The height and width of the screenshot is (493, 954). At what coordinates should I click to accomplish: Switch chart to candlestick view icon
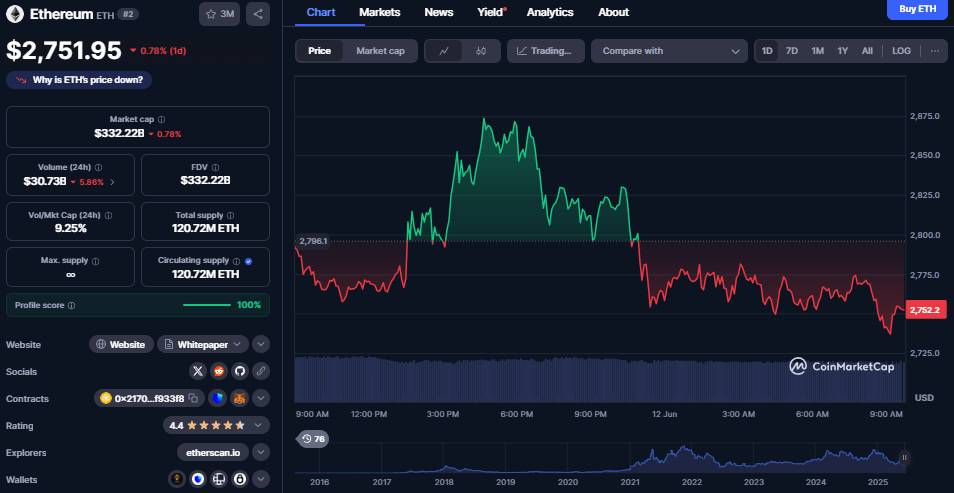pyautogui.click(x=481, y=51)
